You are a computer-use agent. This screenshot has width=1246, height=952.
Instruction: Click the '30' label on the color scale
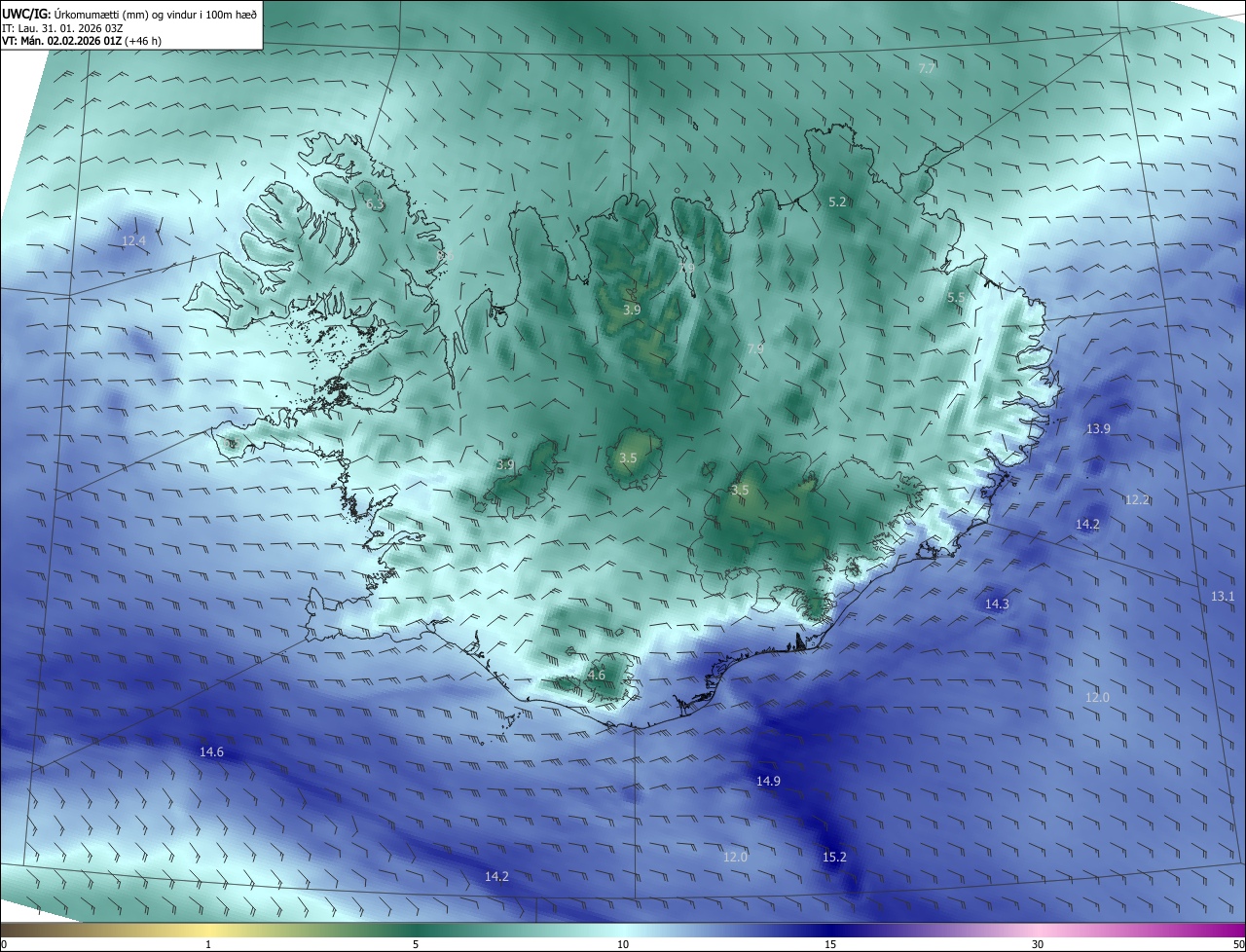(x=1038, y=944)
